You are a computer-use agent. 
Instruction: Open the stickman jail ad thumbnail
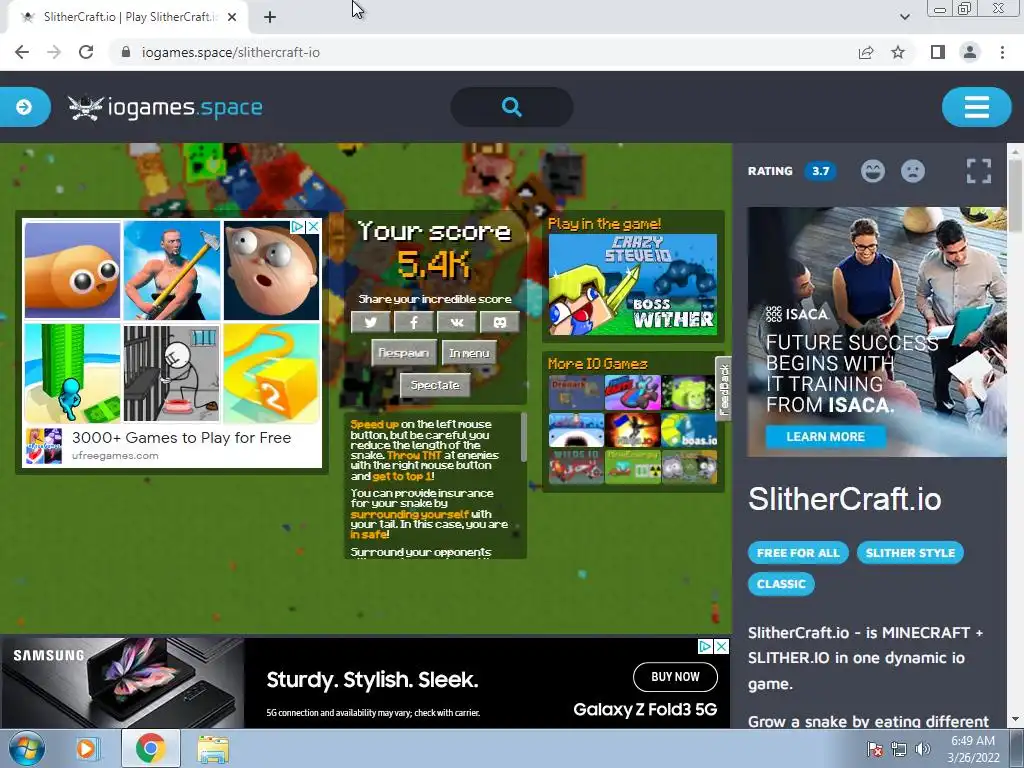[x=172, y=373]
